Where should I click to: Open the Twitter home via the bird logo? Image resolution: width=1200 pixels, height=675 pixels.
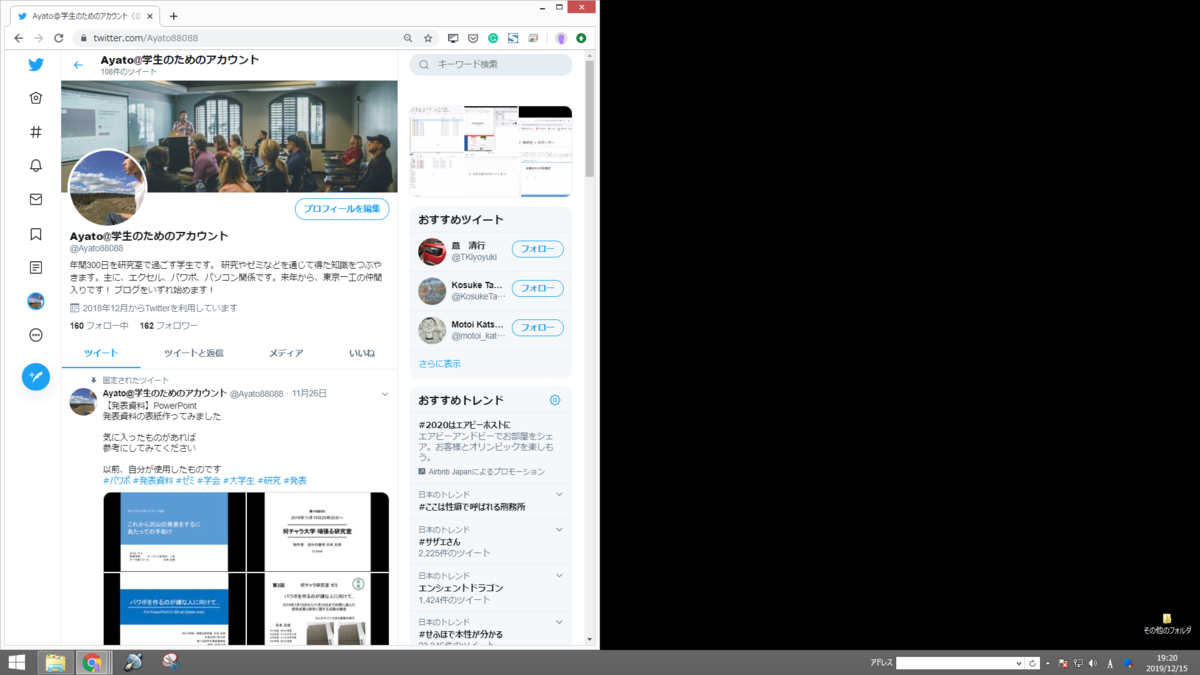tap(35, 64)
